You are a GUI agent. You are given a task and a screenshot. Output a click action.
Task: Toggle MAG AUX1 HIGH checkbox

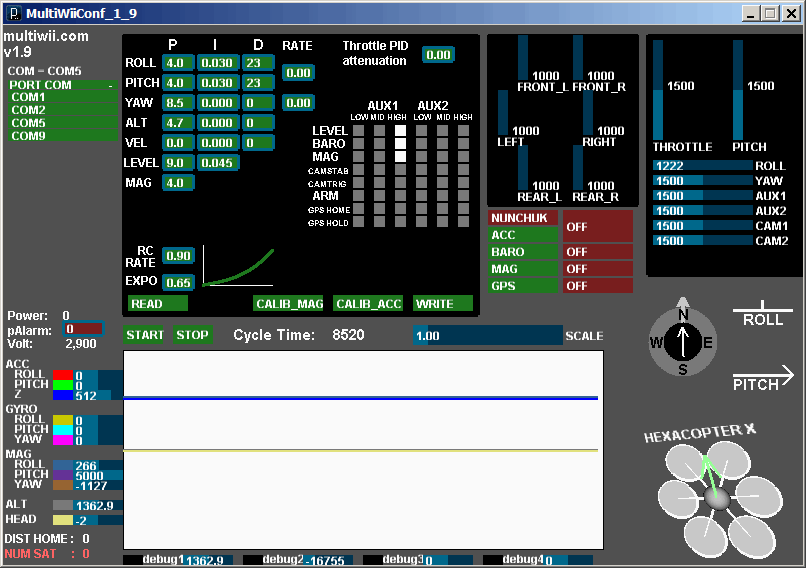click(x=400, y=156)
